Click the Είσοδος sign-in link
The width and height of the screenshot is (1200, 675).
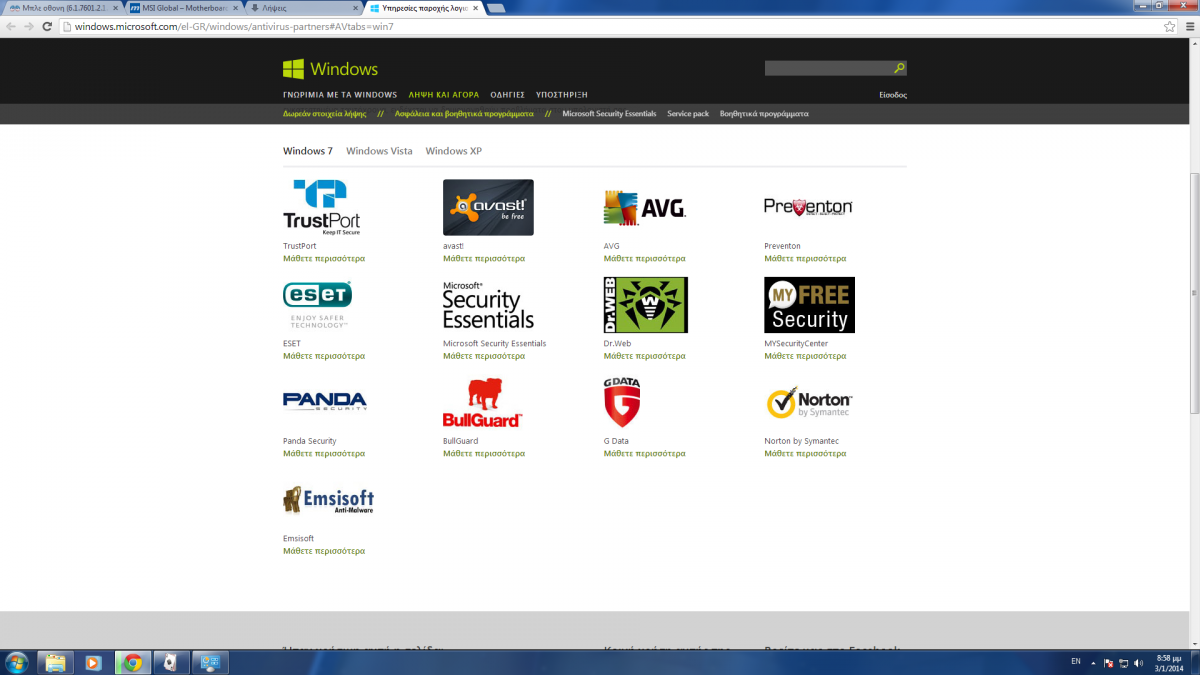[893, 95]
